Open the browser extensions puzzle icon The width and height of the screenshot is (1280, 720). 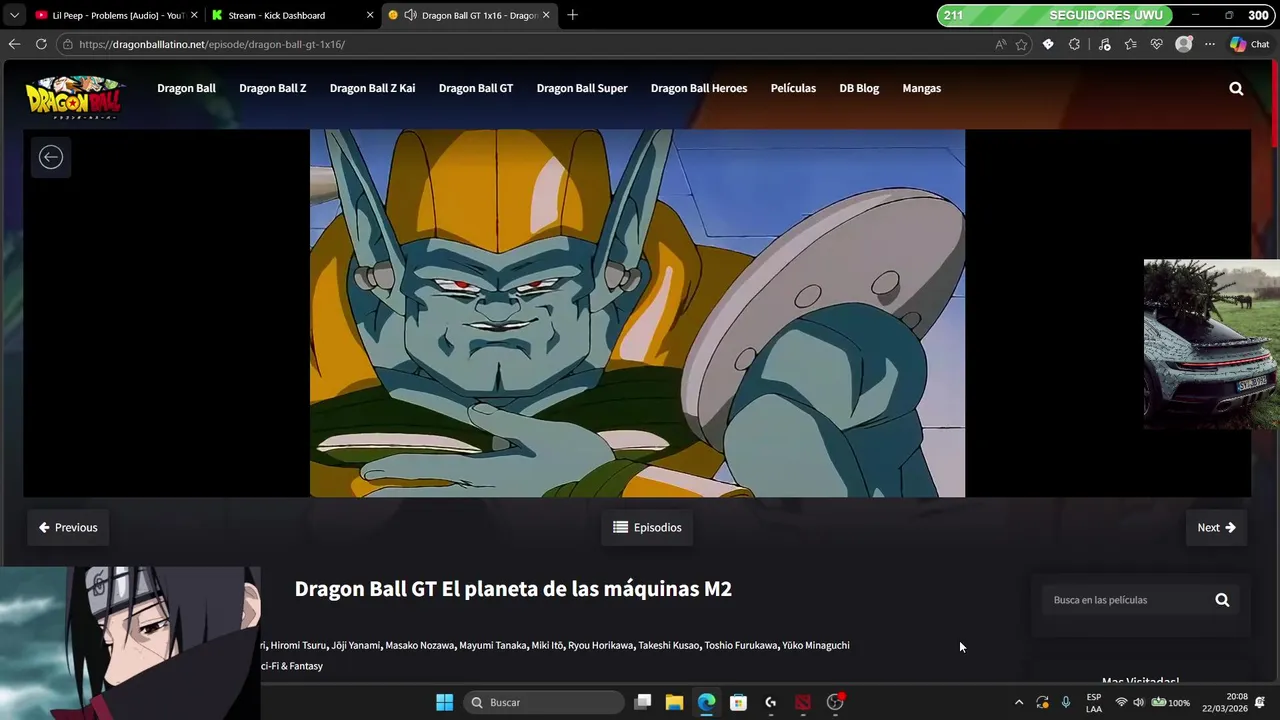click(1074, 44)
